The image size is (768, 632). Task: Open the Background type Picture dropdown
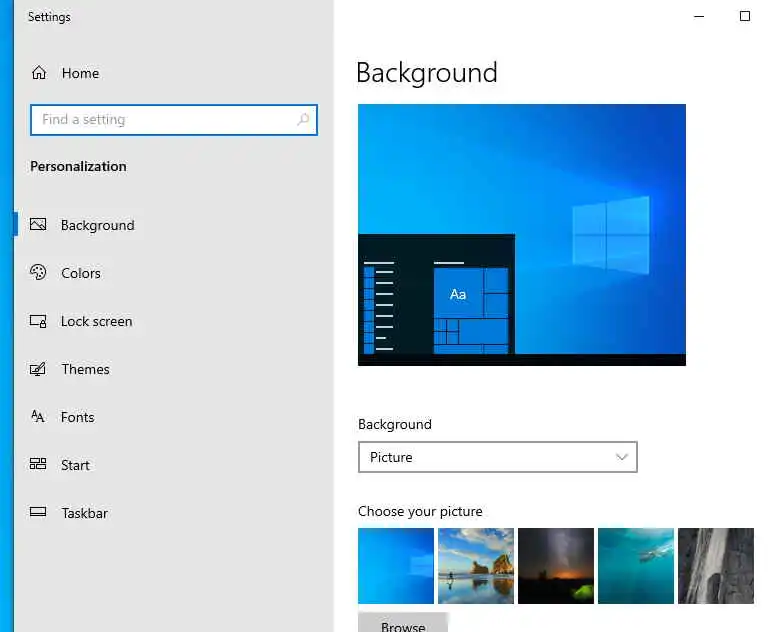coord(498,457)
